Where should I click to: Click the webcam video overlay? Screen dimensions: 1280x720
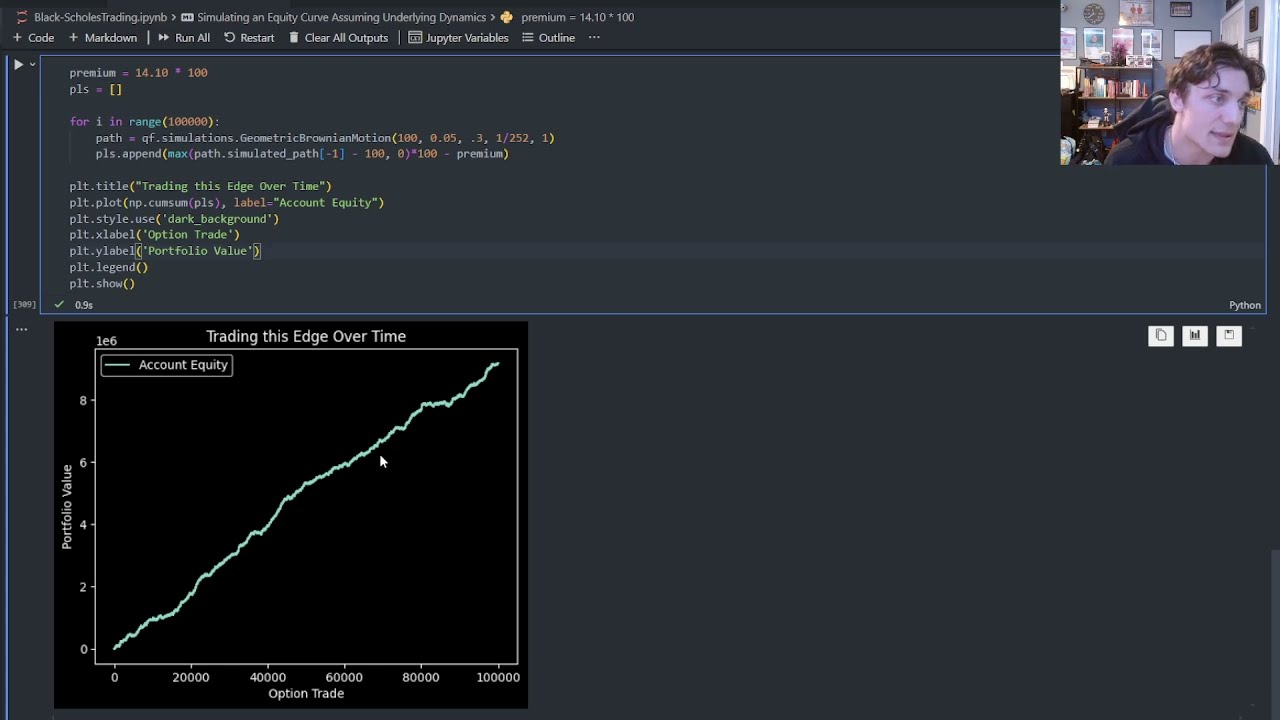pyautogui.click(x=1169, y=82)
